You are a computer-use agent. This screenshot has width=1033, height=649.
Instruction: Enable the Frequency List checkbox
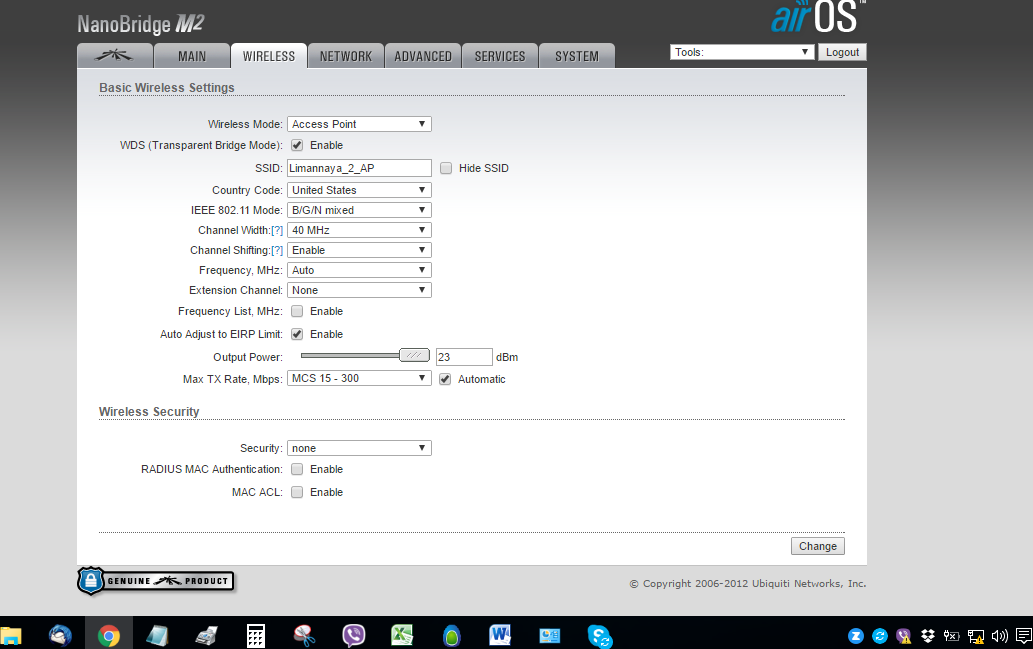tap(297, 311)
